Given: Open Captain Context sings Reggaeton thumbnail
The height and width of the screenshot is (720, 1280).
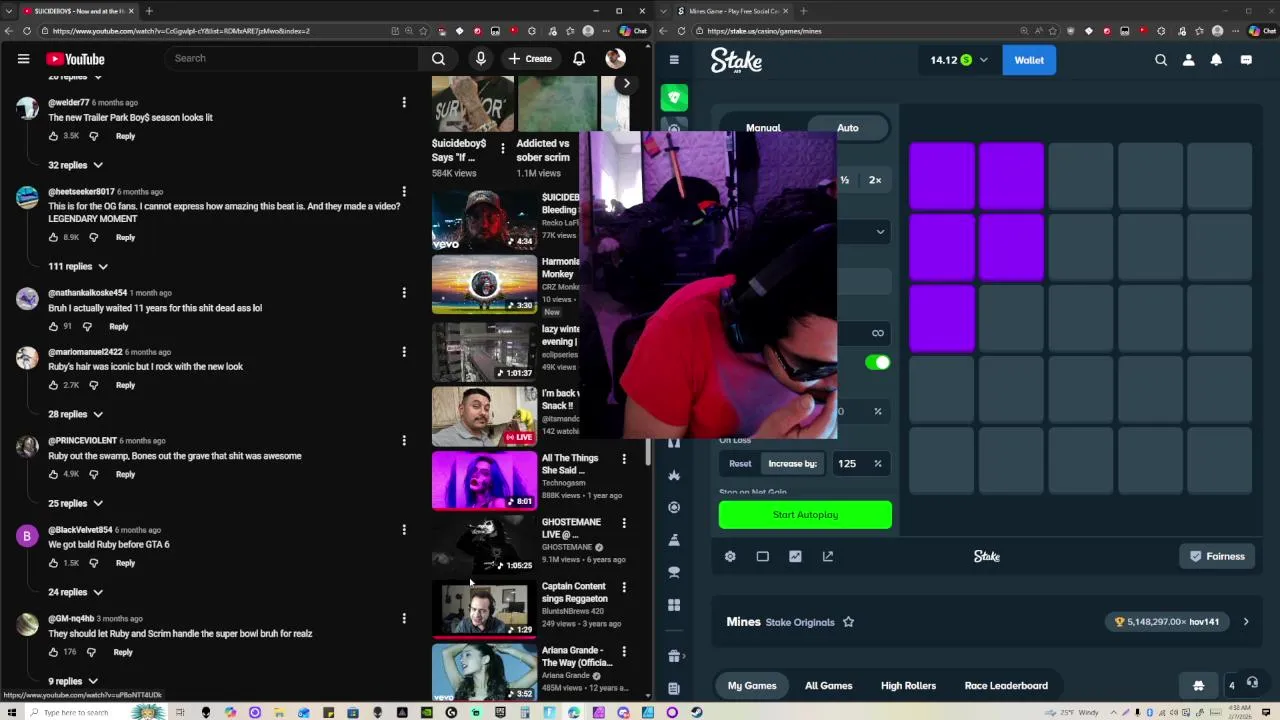Looking at the screenshot, I should 484,608.
